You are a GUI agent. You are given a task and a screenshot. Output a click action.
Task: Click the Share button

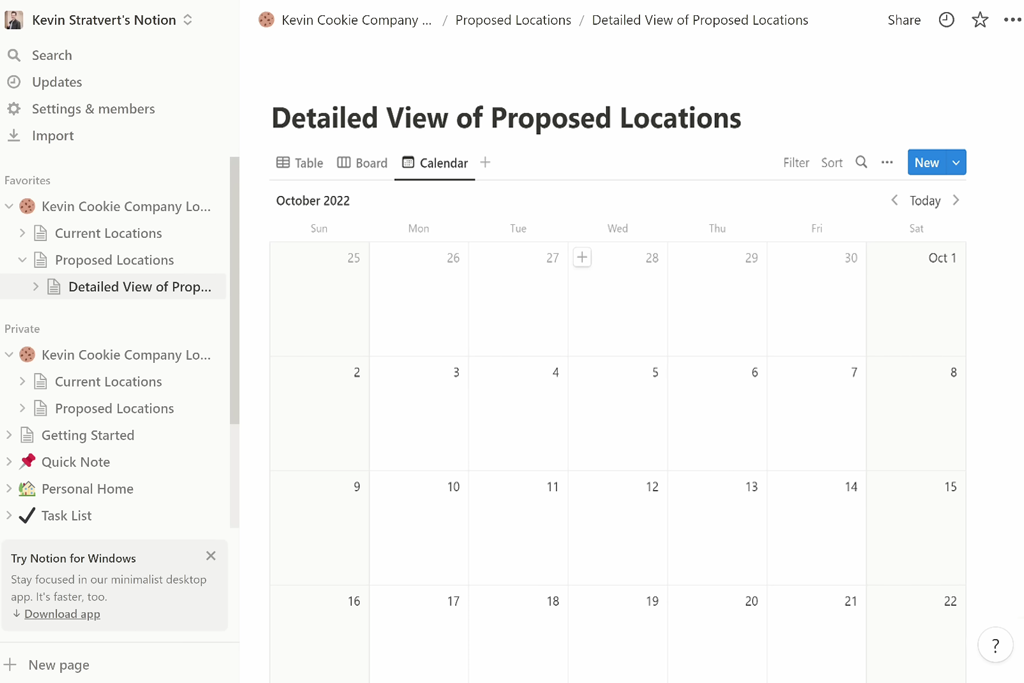[x=904, y=20]
